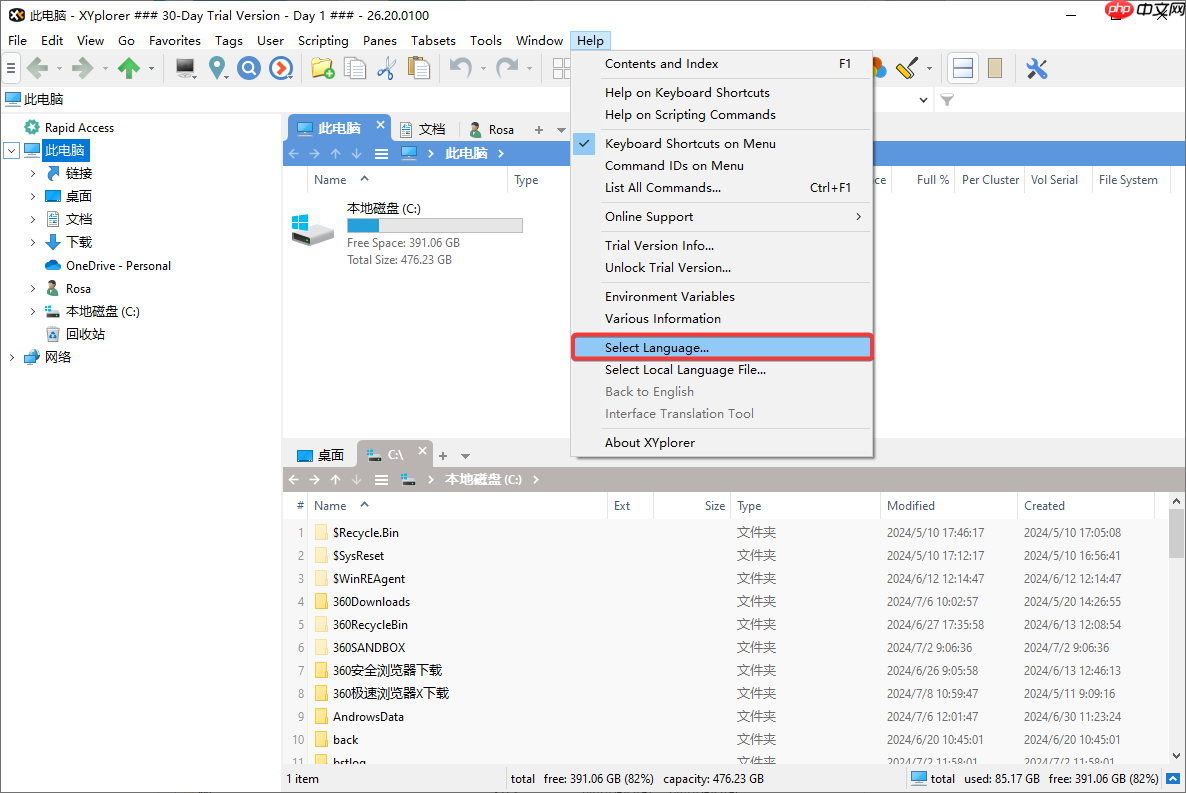Image resolution: width=1186 pixels, height=793 pixels.
Task: Click the local disk C: drive thumbnail
Action: click(x=312, y=230)
